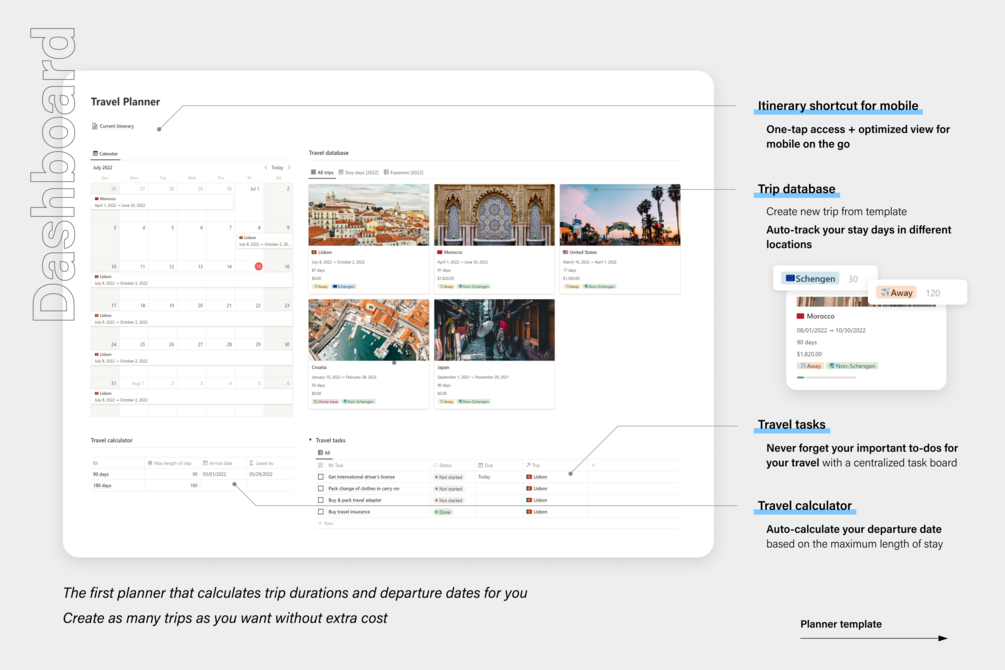Click the Arrival date column calendar icon
This screenshot has height=670, width=1005.
205,463
